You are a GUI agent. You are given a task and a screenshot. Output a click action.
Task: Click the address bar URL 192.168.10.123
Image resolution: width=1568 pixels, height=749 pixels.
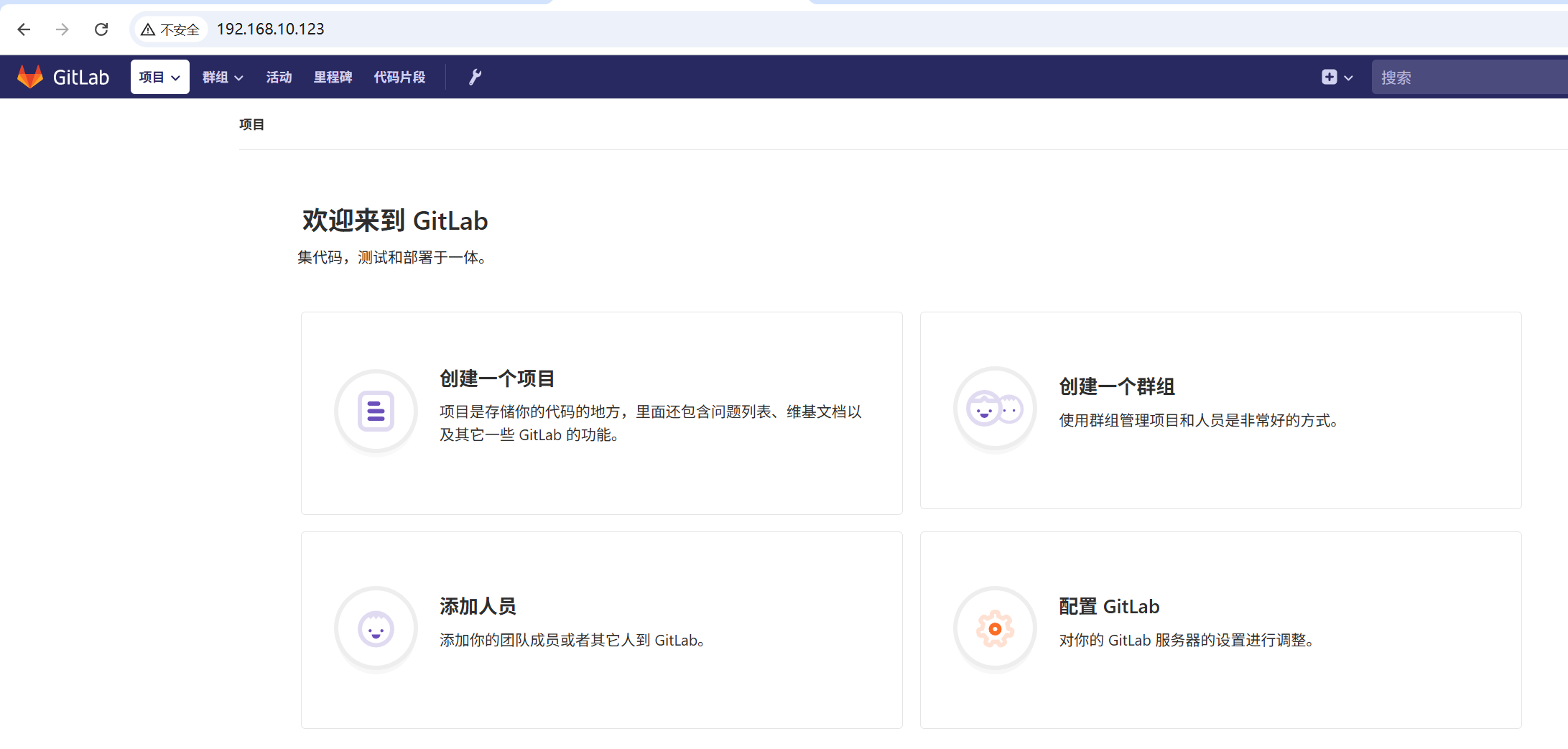tap(271, 29)
